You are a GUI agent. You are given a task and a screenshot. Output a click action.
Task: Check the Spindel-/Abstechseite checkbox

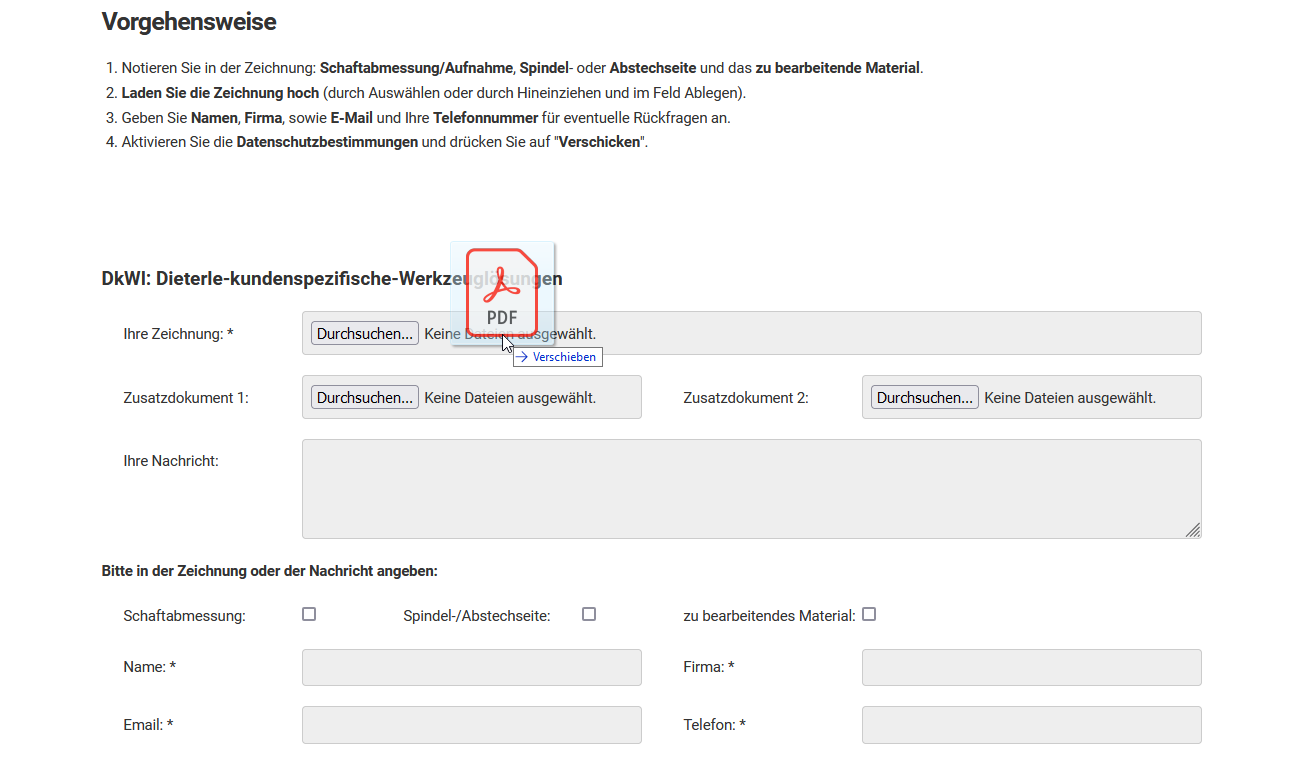pos(589,613)
